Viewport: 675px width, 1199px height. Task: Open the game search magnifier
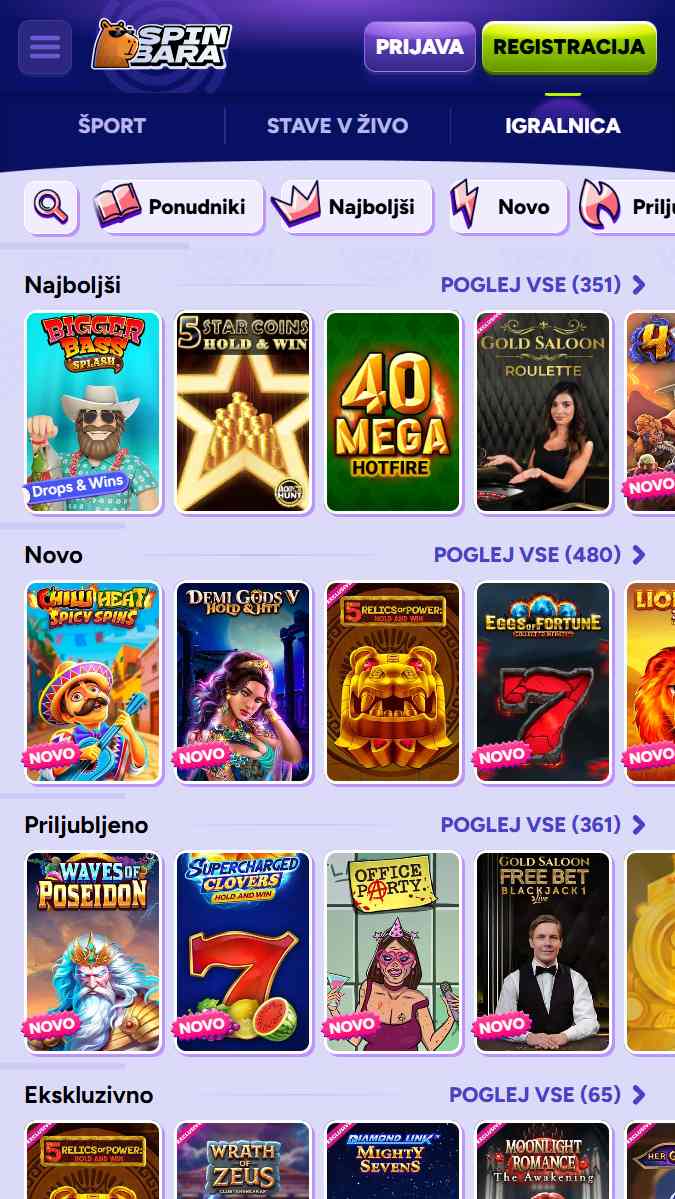51,207
